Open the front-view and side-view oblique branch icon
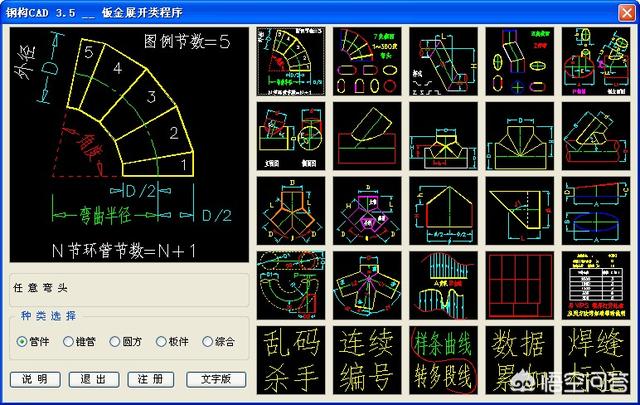The height and width of the screenshot is (405, 640). point(291,136)
